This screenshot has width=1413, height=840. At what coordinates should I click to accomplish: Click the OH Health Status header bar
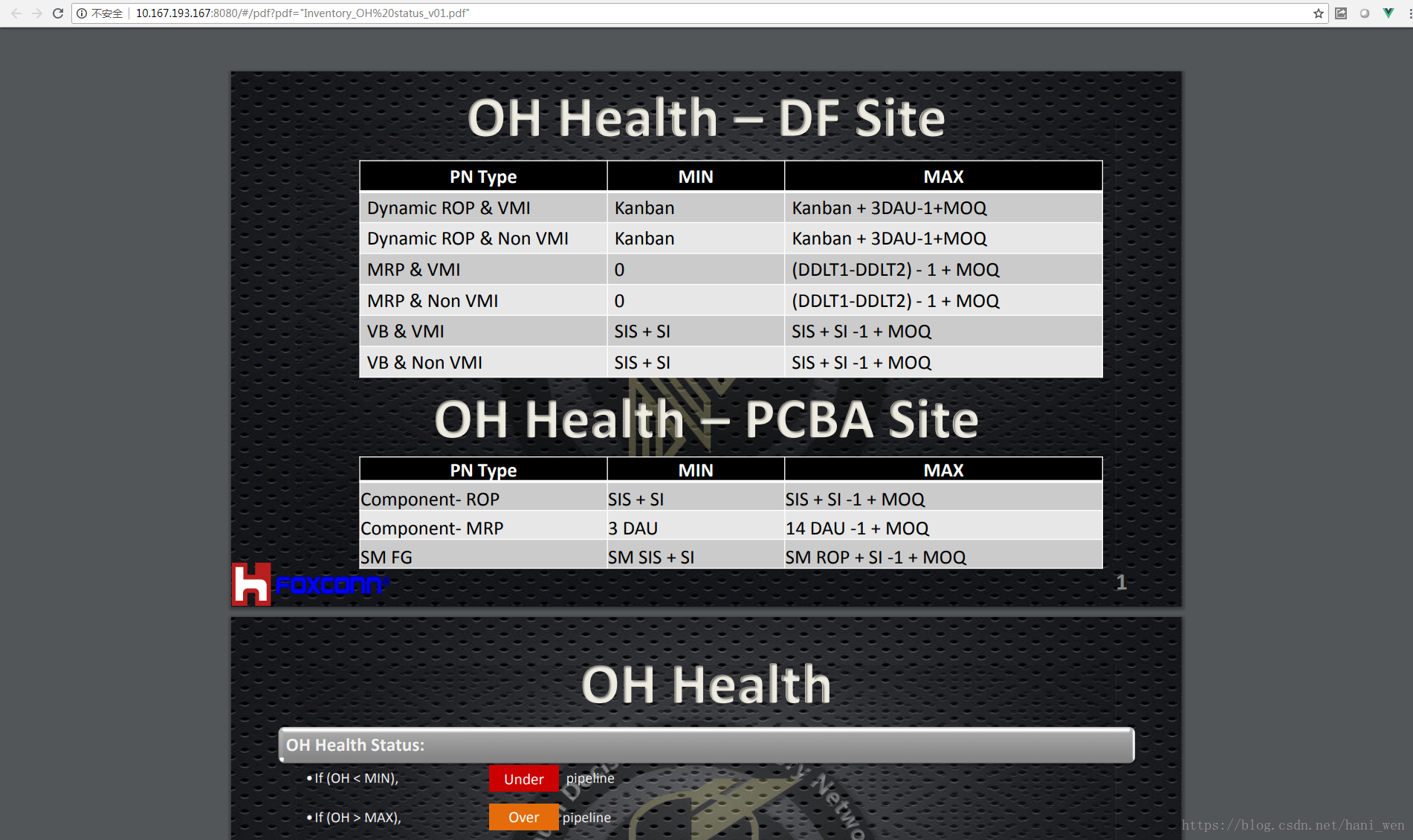(x=706, y=745)
